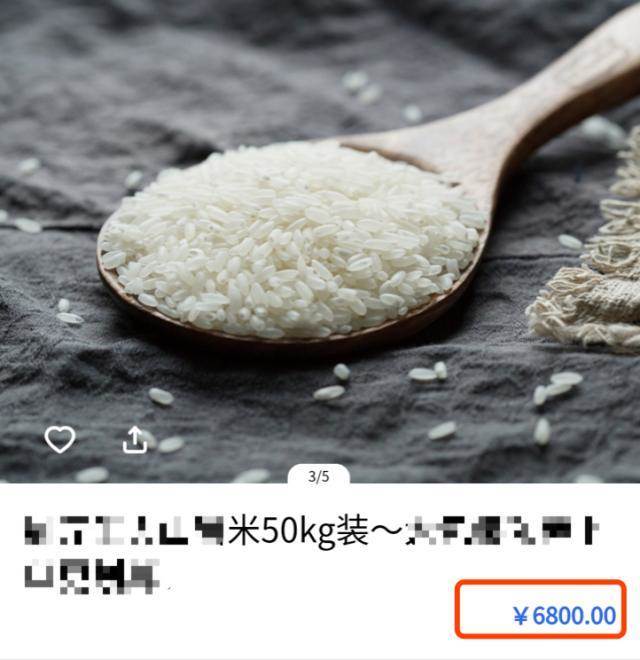Click the red highlighted price box

pos(541,608)
